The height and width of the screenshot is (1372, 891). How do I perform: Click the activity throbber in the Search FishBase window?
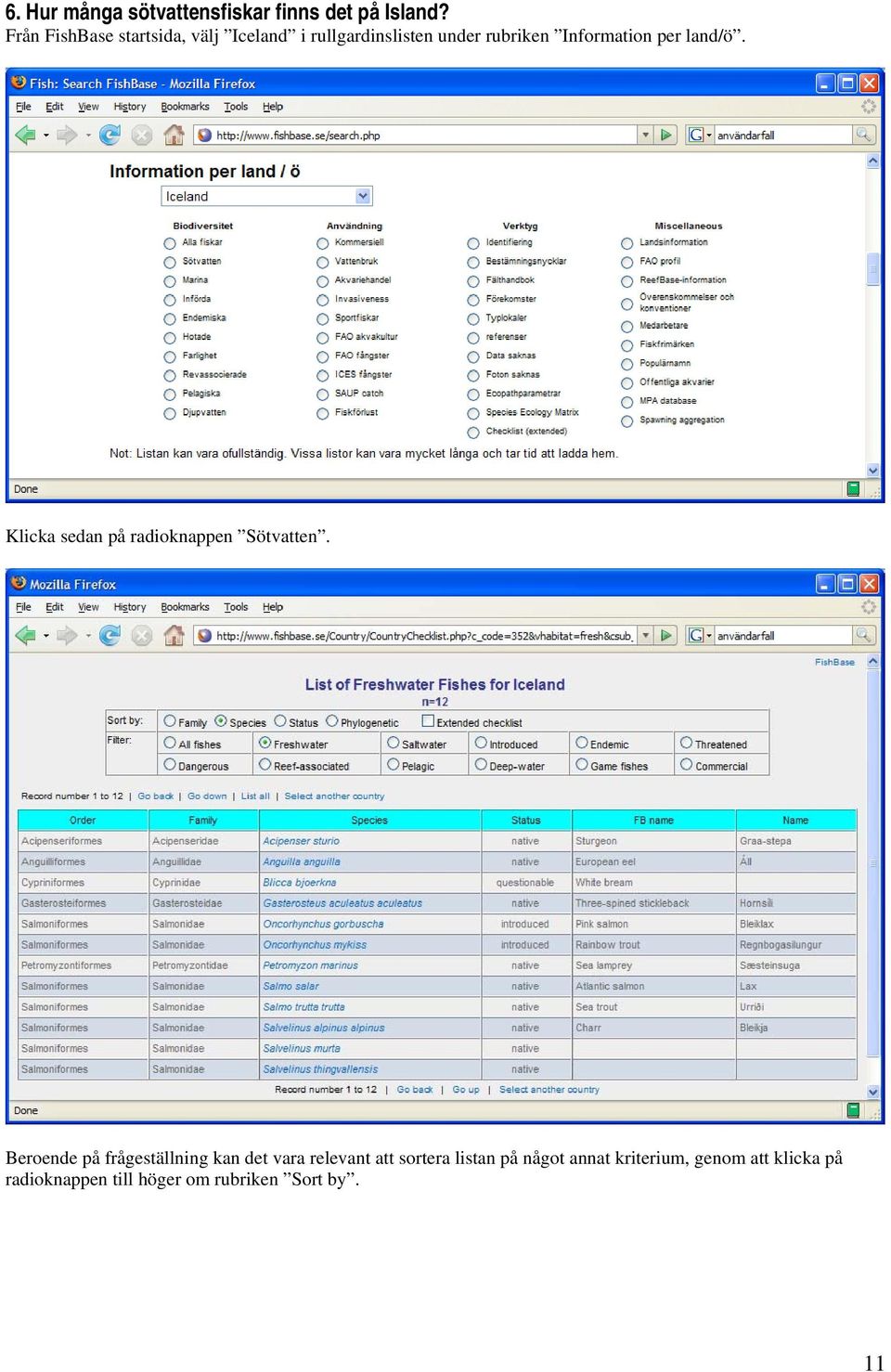(869, 107)
